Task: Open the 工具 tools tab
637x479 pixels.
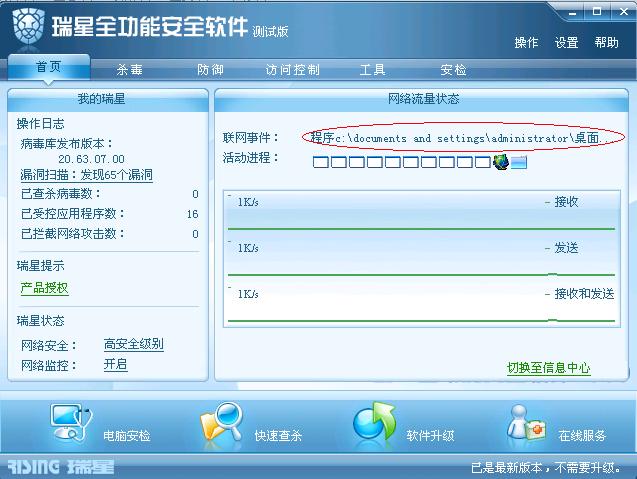Action: pos(372,69)
